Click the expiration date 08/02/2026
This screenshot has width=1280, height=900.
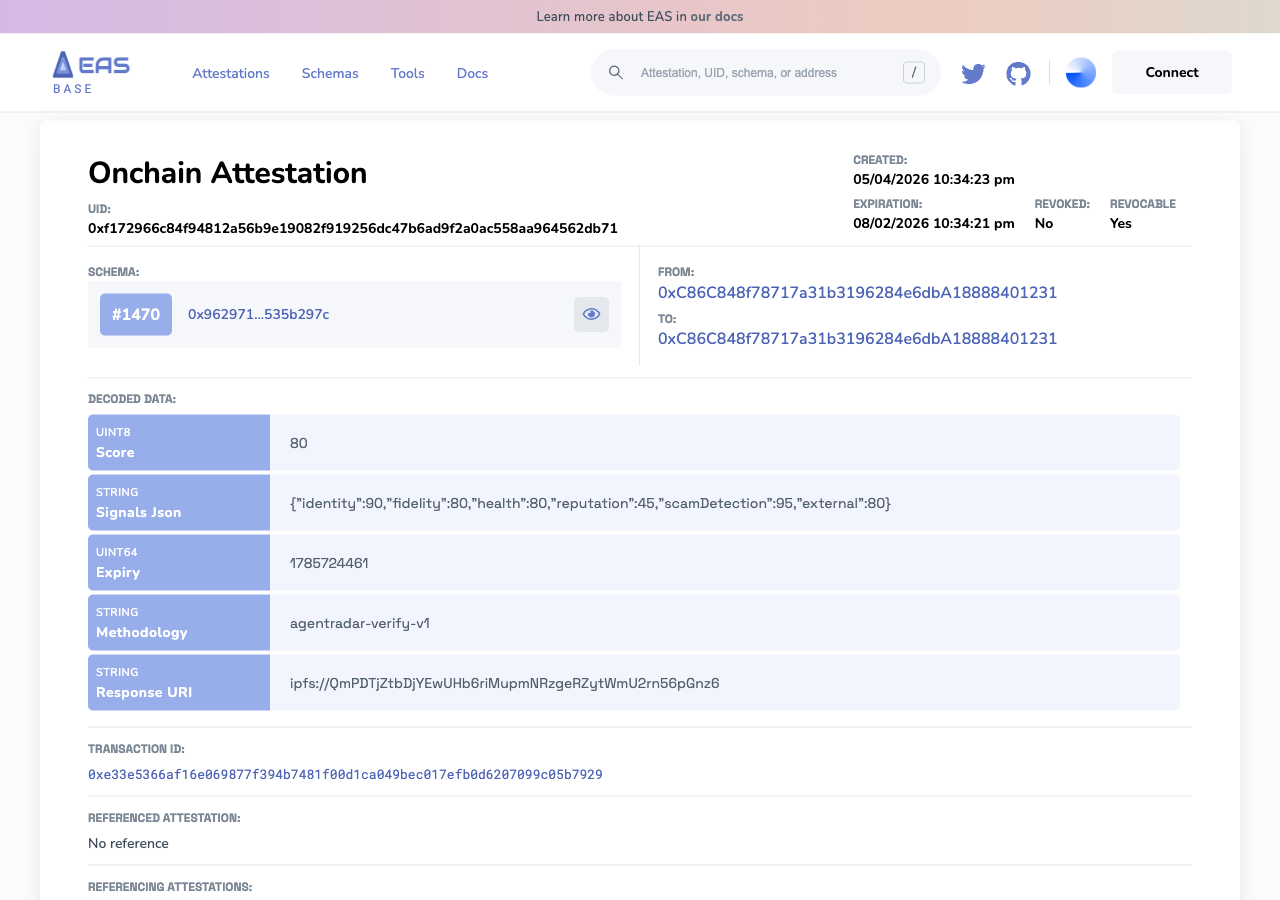pyautogui.click(x=934, y=223)
